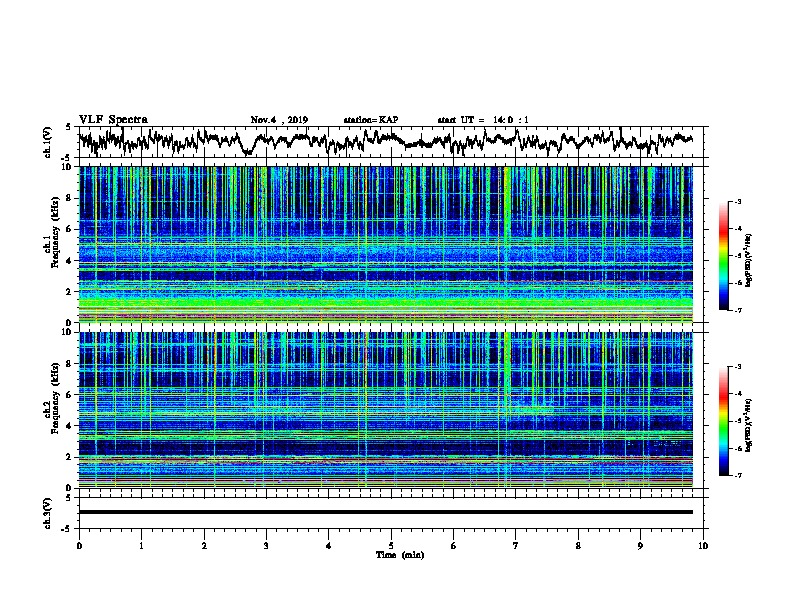Click the ch.2 spectrogram panel
The height and width of the screenshot is (612, 792).
pyautogui.click(x=386, y=410)
